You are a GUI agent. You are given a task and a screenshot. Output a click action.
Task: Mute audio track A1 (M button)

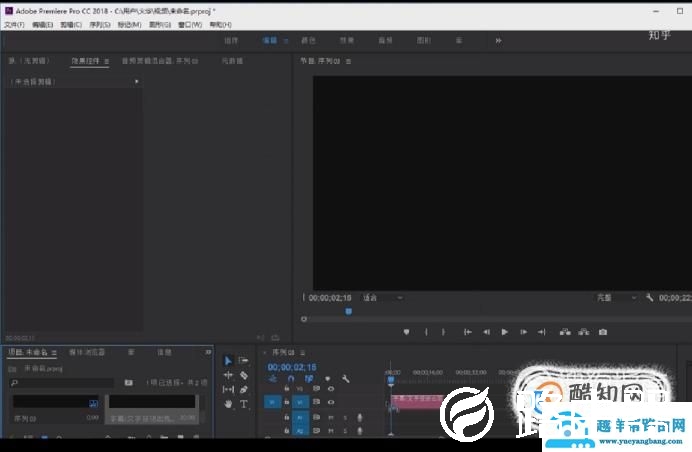331,417
